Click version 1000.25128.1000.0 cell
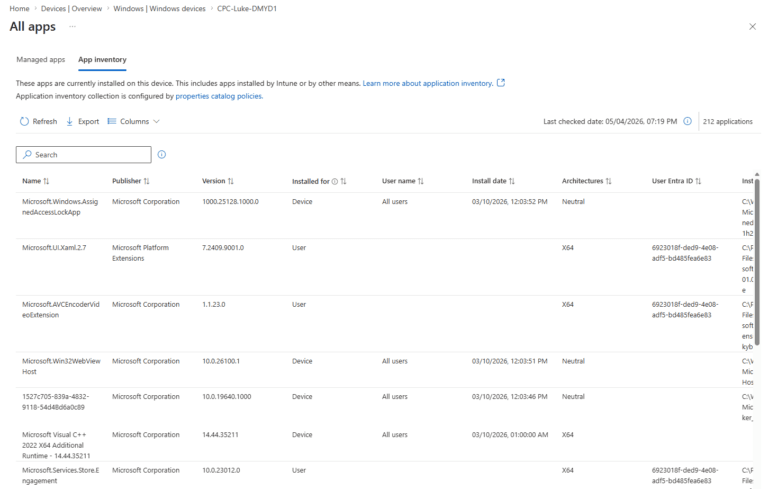768x489 pixels. click(230, 202)
